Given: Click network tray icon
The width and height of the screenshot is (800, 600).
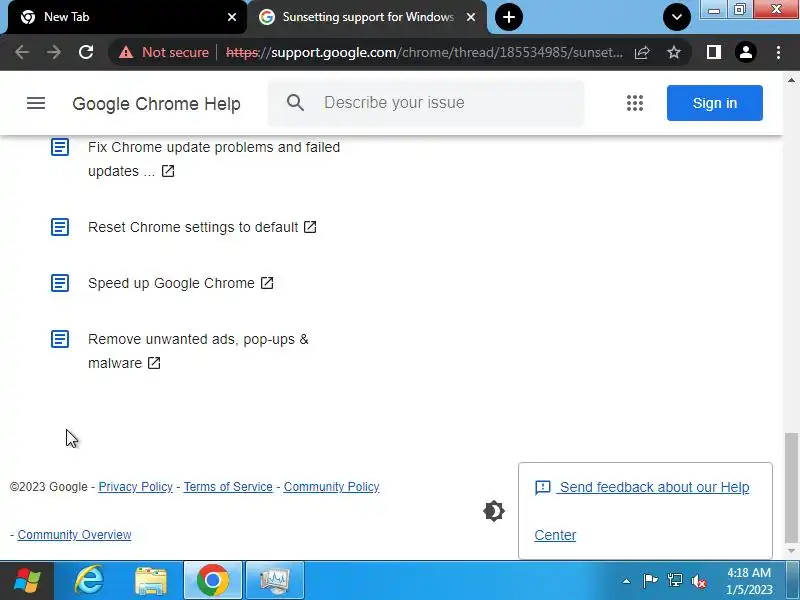Looking at the screenshot, I should [674, 581].
